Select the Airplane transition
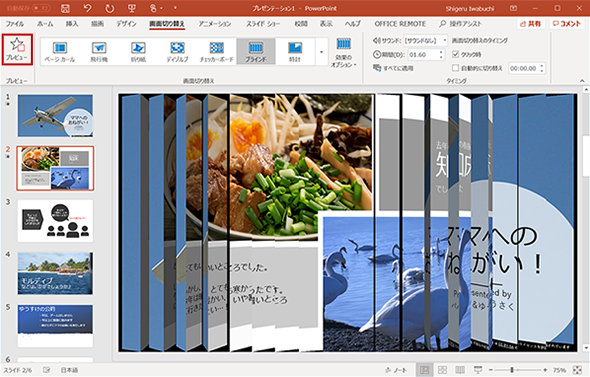This screenshot has width=590, height=377. click(99, 52)
